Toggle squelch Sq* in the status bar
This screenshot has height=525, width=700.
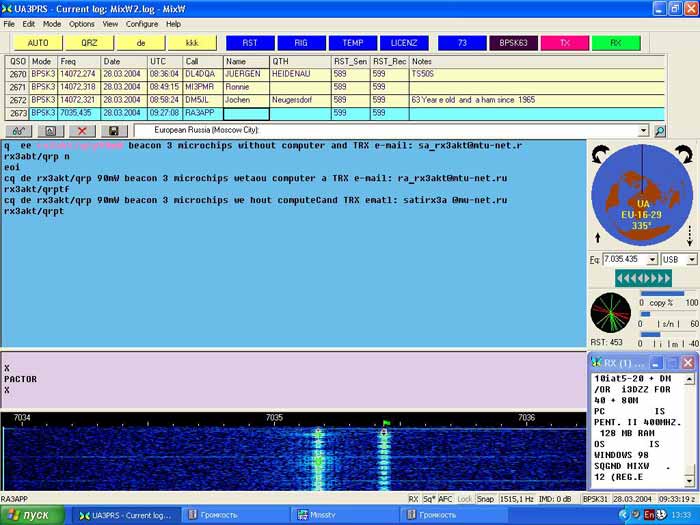[429, 498]
